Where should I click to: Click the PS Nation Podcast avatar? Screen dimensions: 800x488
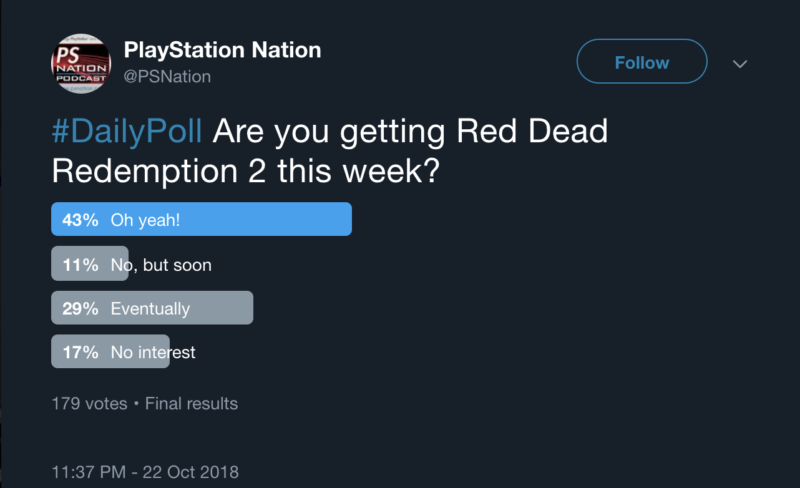tap(81, 62)
